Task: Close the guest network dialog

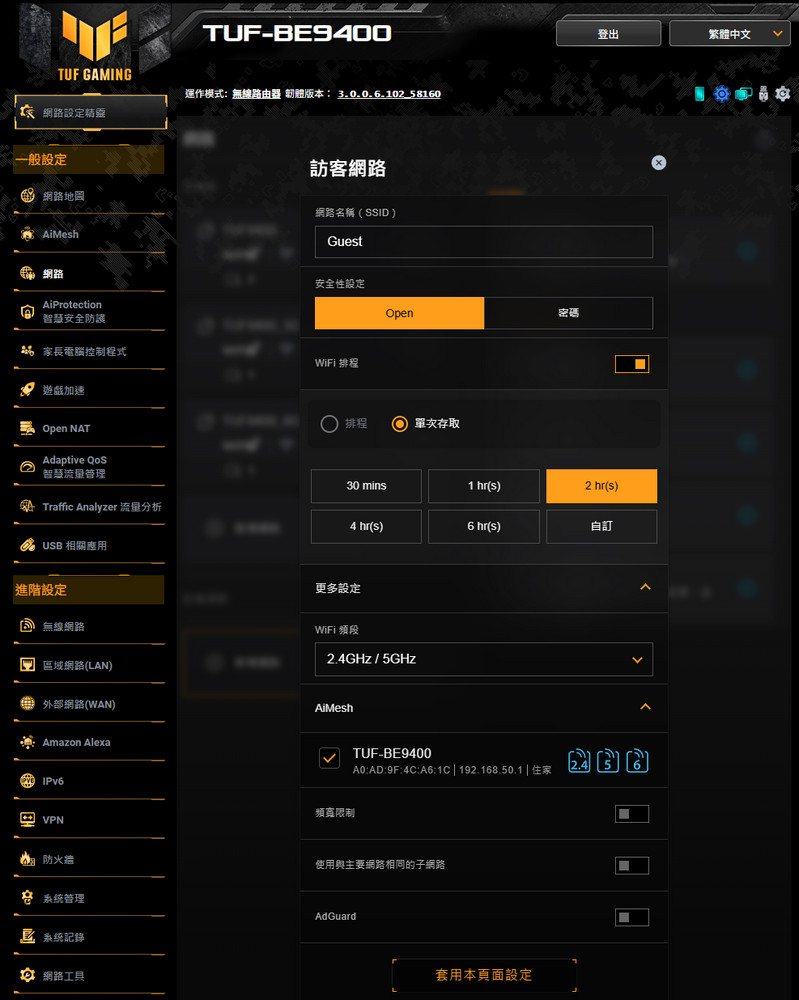Action: (x=658, y=163)
